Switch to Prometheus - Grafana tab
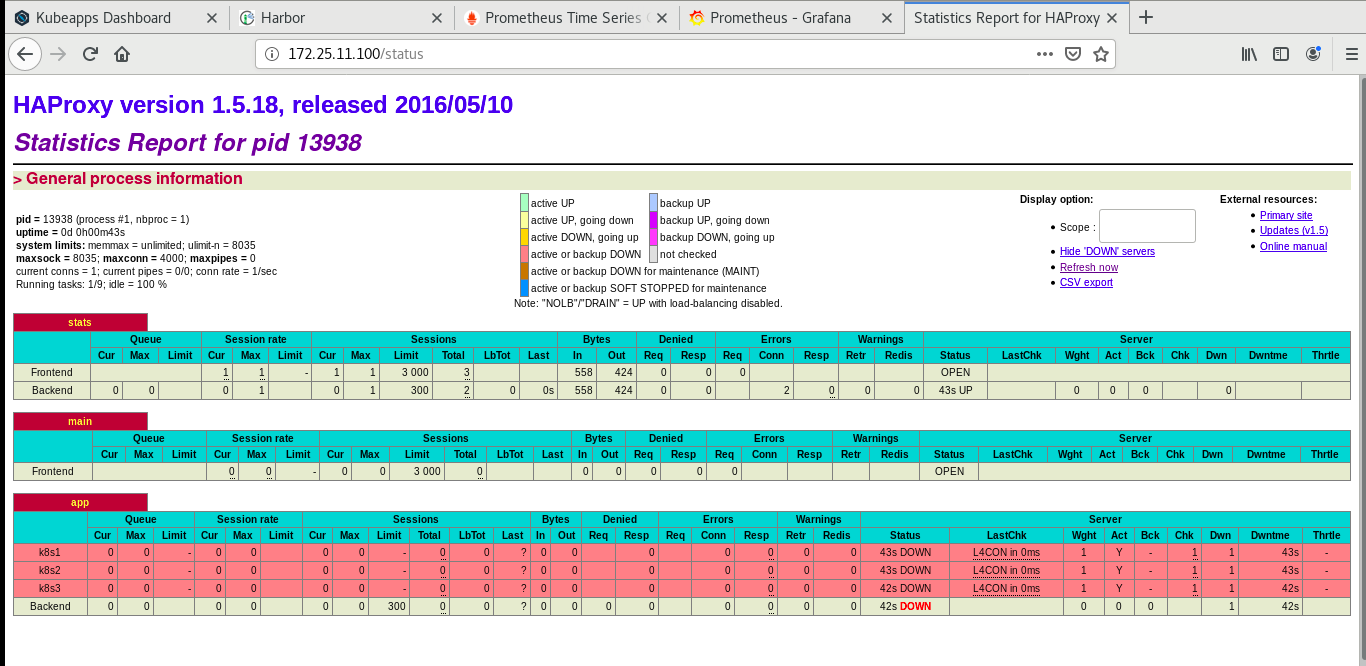The width and height of the screenshot is (1366, 666). 791,17
